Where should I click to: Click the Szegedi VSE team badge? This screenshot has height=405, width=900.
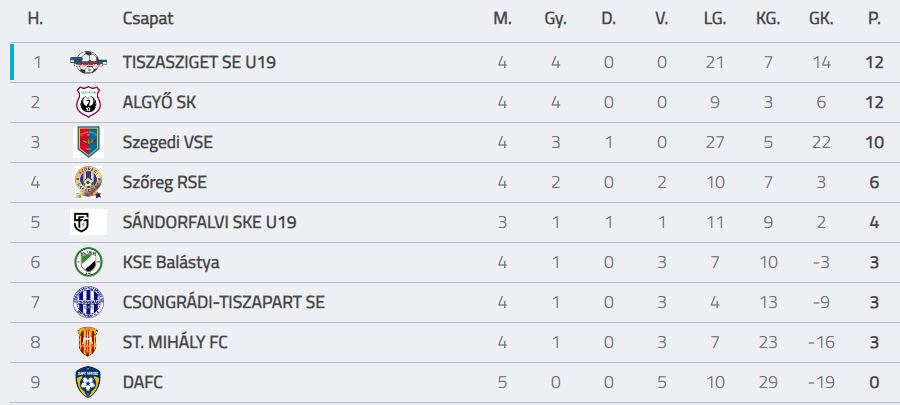click(x=89, y=142)
